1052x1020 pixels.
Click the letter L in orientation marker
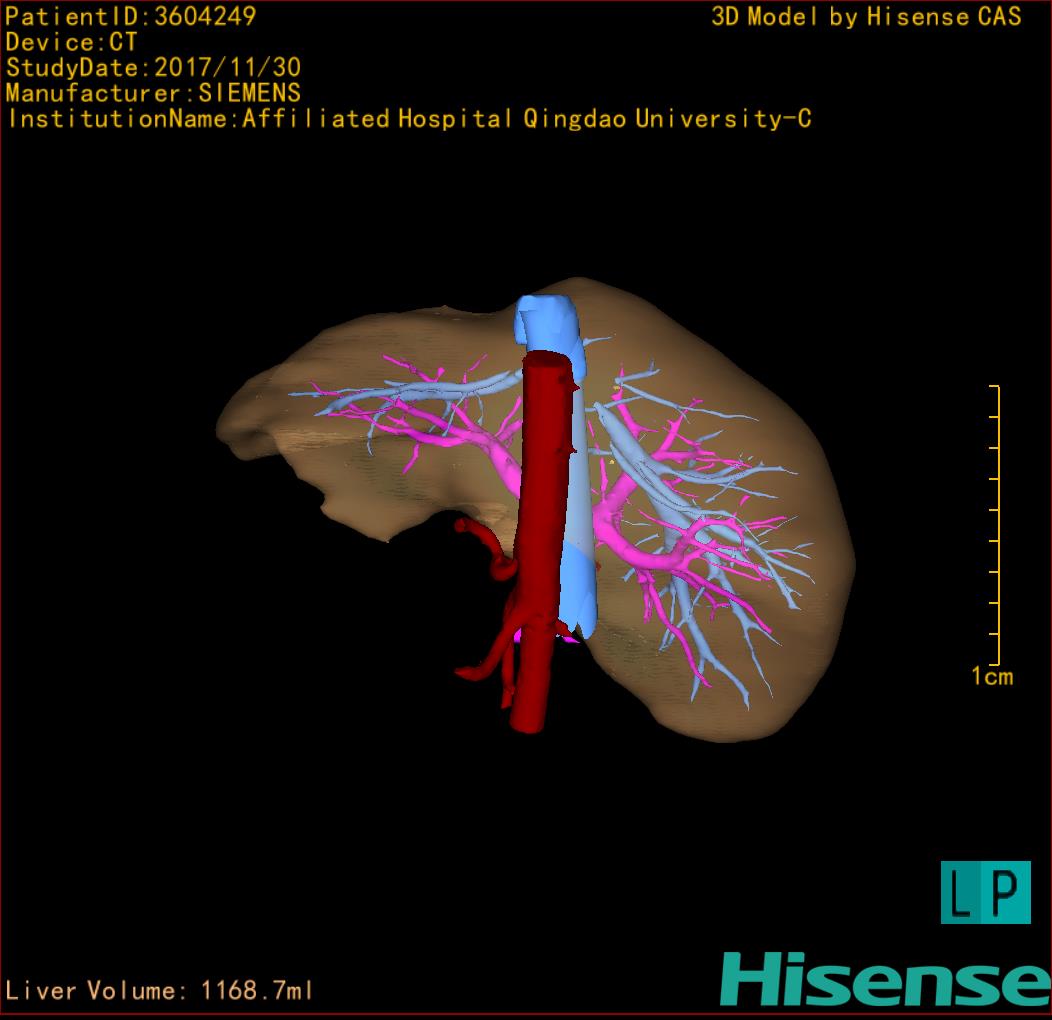click(x=963, y=893)
